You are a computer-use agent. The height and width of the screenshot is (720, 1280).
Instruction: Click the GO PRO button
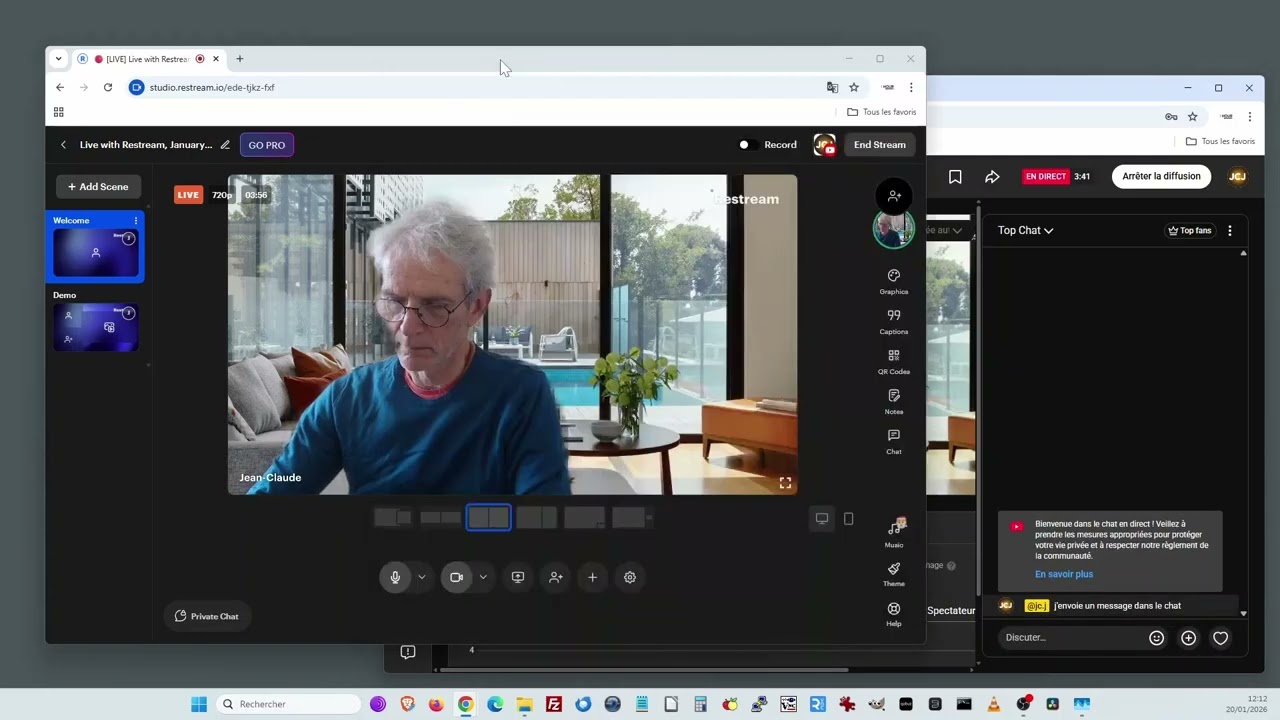coord(267,145)
